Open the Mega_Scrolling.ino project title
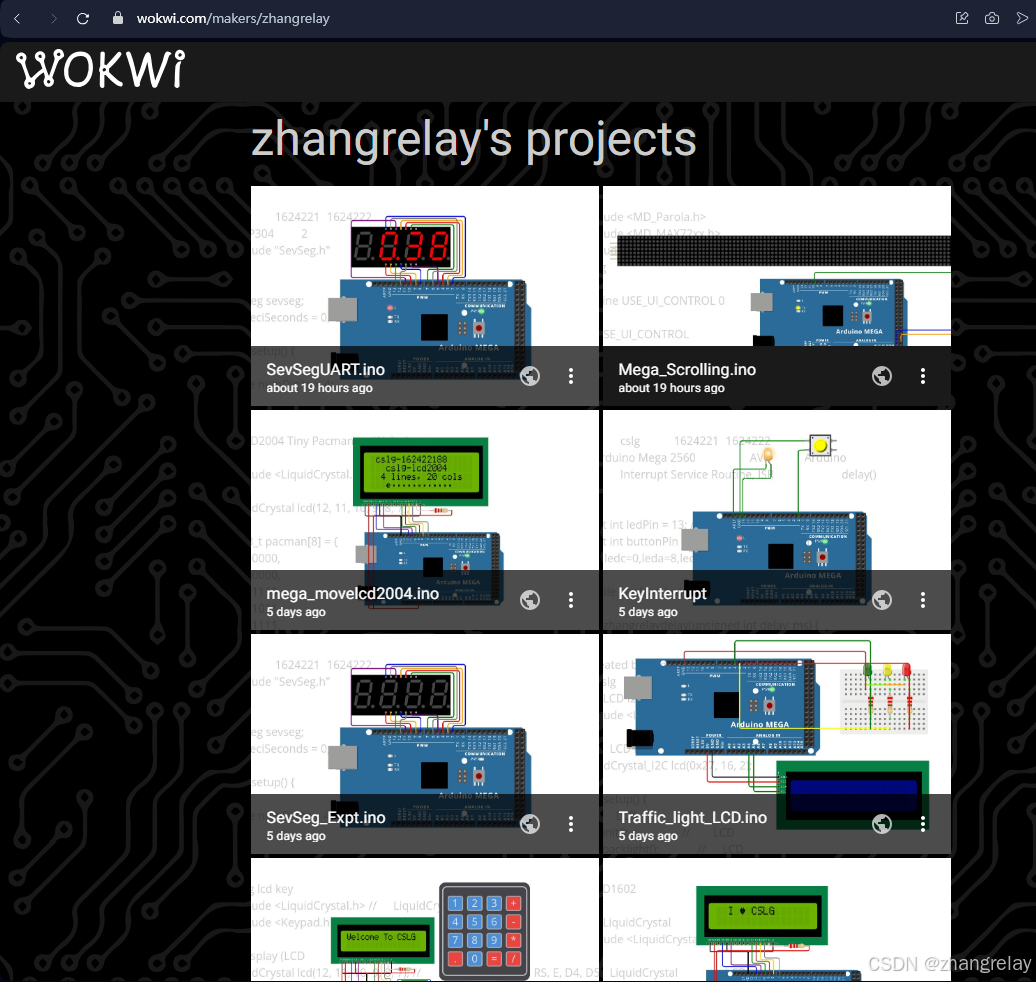Viewport: 1036px width, 982px height. [686, 369]
